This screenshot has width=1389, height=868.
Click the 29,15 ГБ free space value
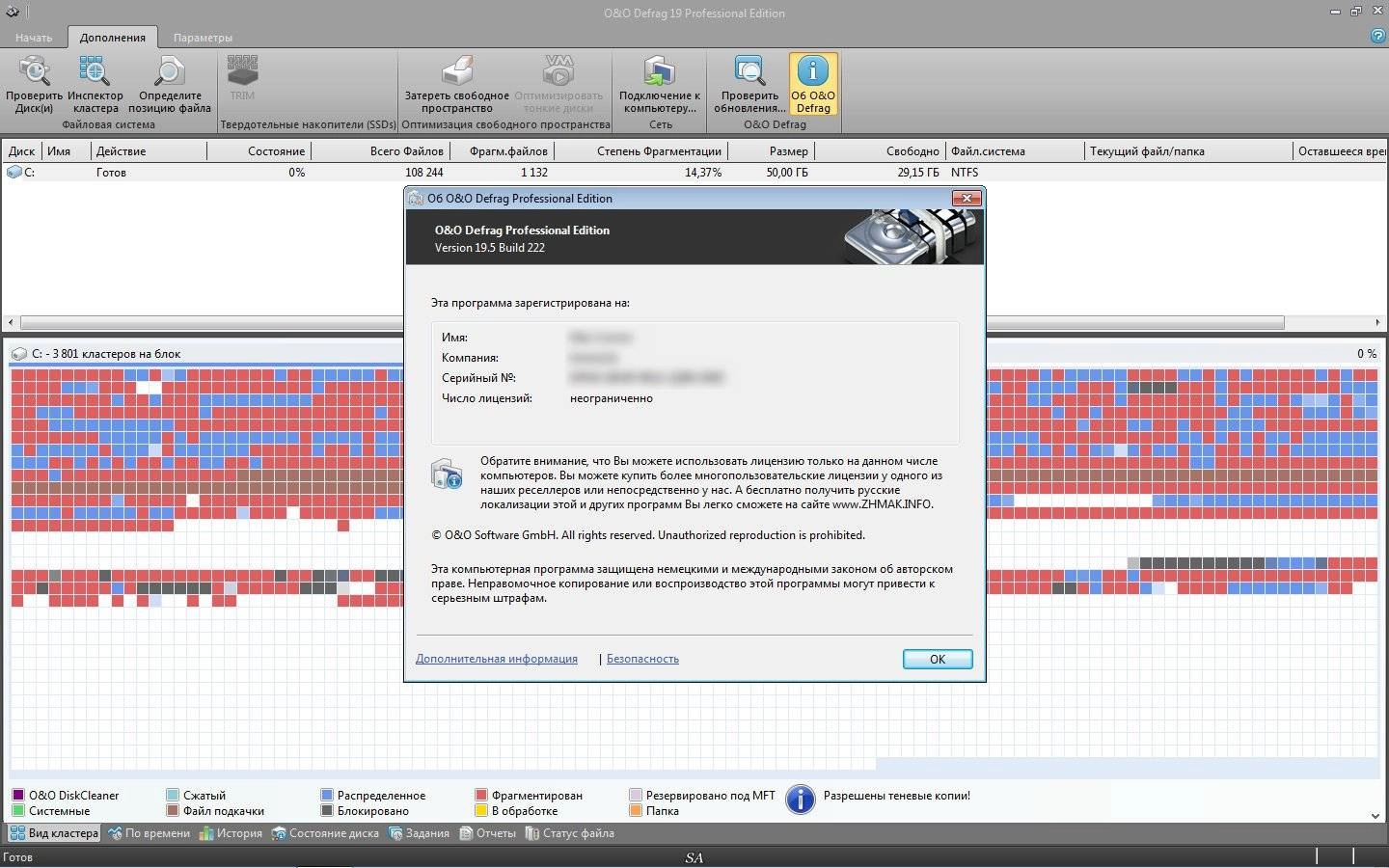pos(918,173)
